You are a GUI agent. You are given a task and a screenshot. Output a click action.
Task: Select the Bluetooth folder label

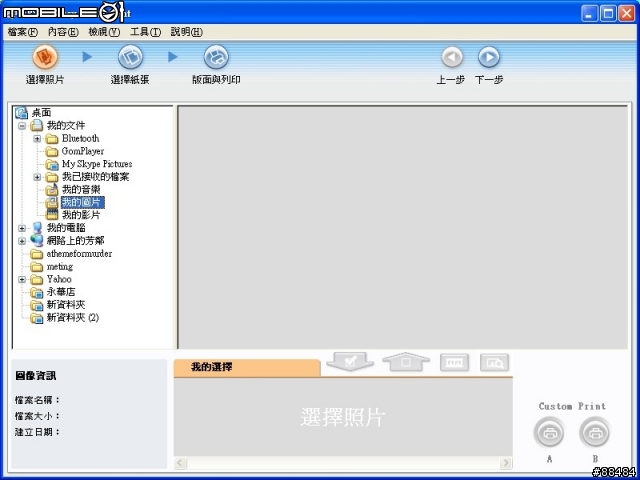click(x=80, y=138)
